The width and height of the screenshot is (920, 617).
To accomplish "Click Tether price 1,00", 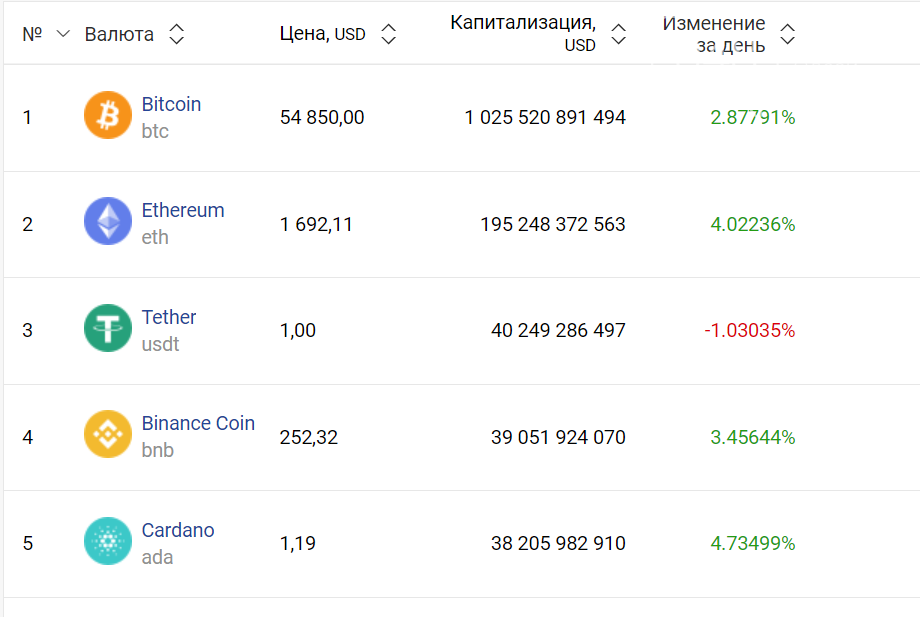I will 297,330.
